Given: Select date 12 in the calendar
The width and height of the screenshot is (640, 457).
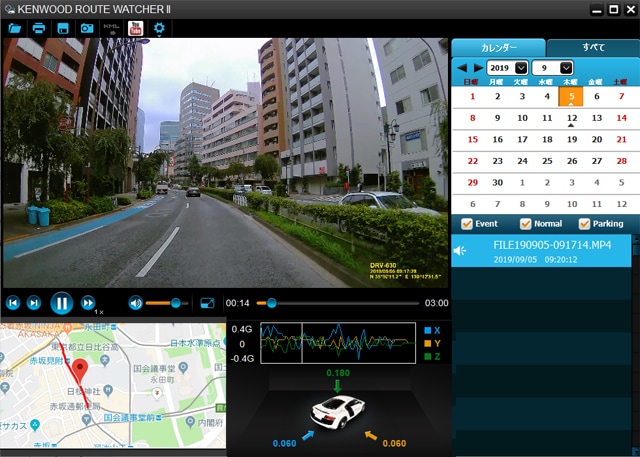Looking at the screenshot, I should (571, 118).
